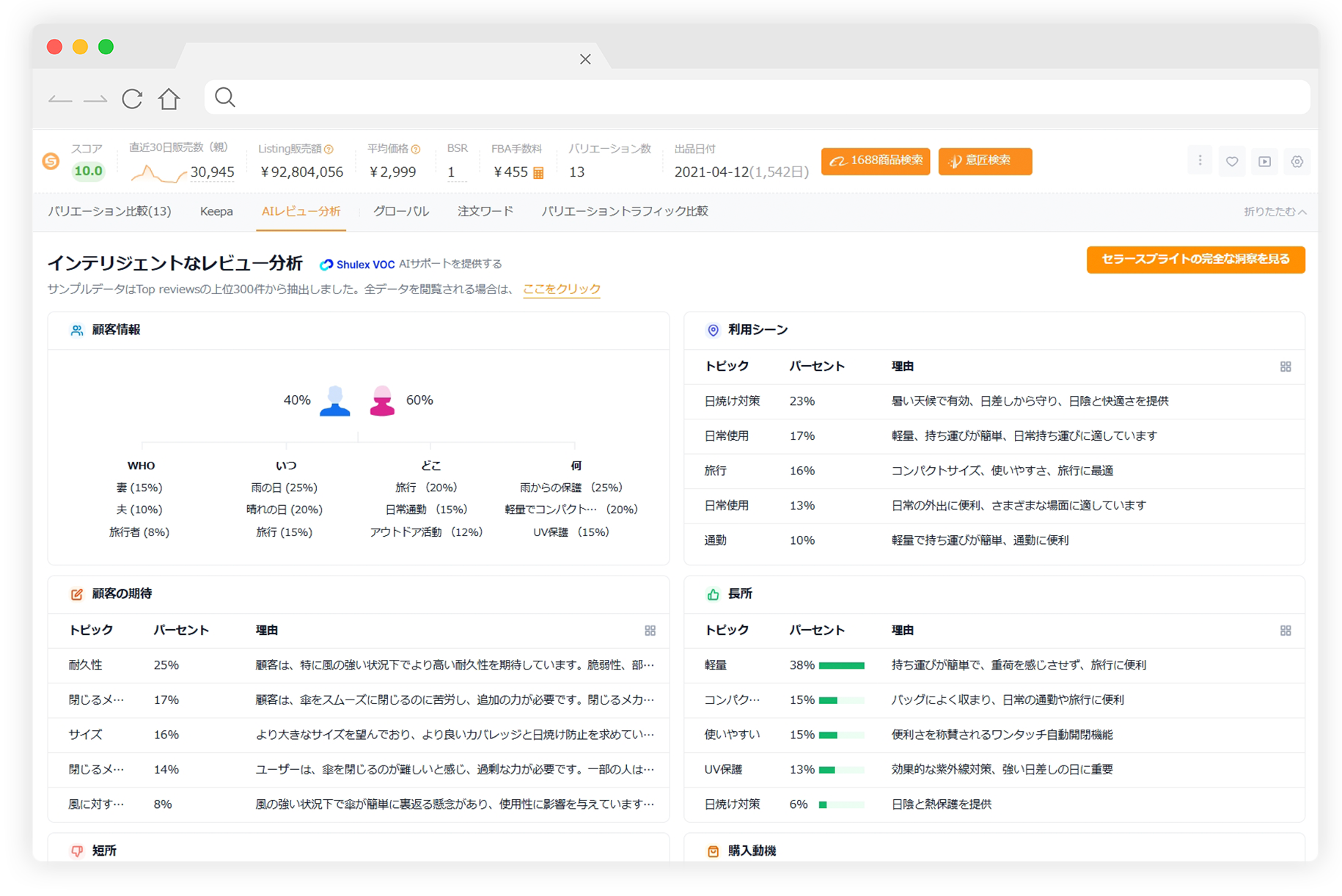Open the settings gear icon
1342x896 pixels.
(1297, 161)
